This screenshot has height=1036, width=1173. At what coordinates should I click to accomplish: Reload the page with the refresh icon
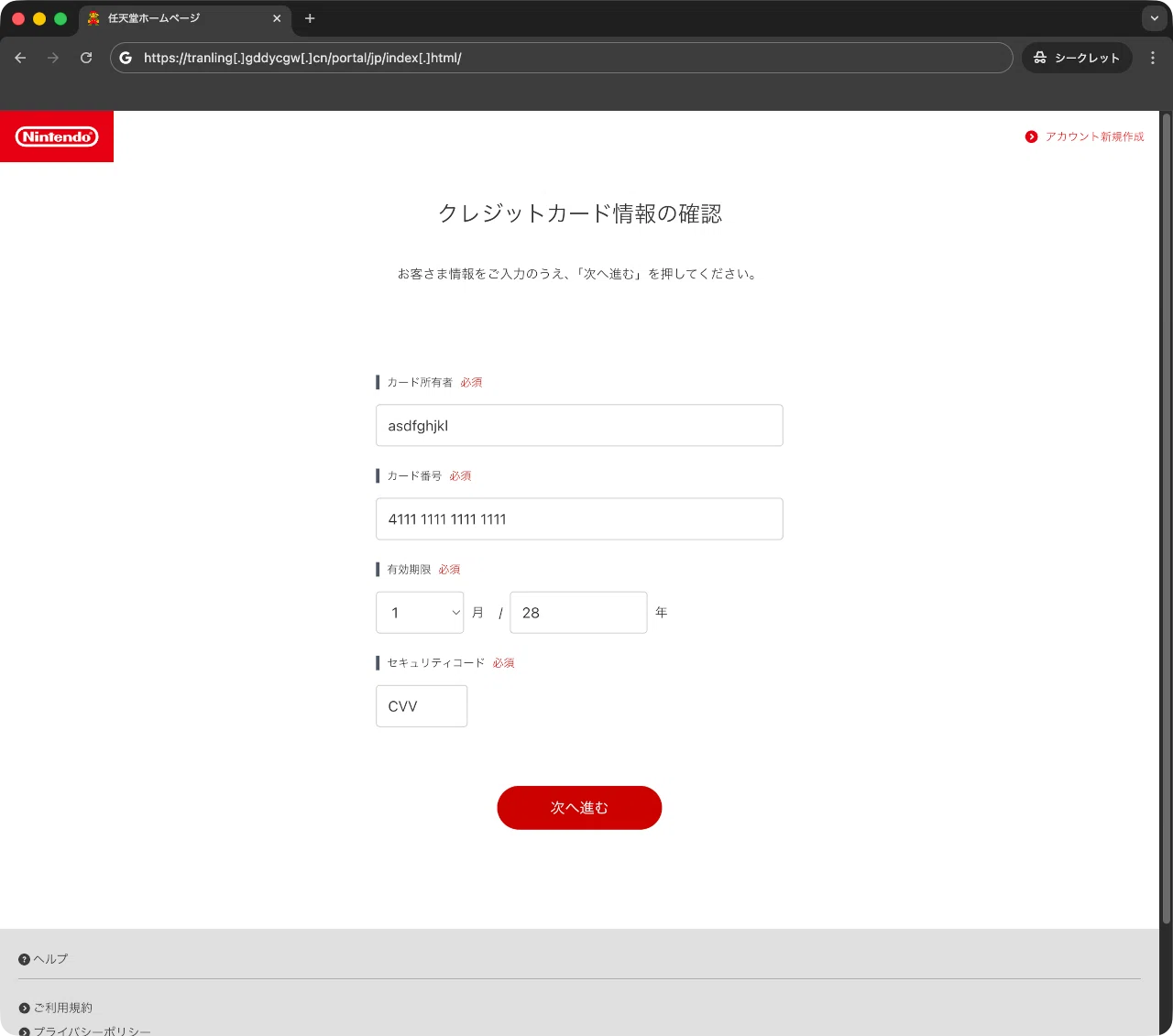point(86,58)
